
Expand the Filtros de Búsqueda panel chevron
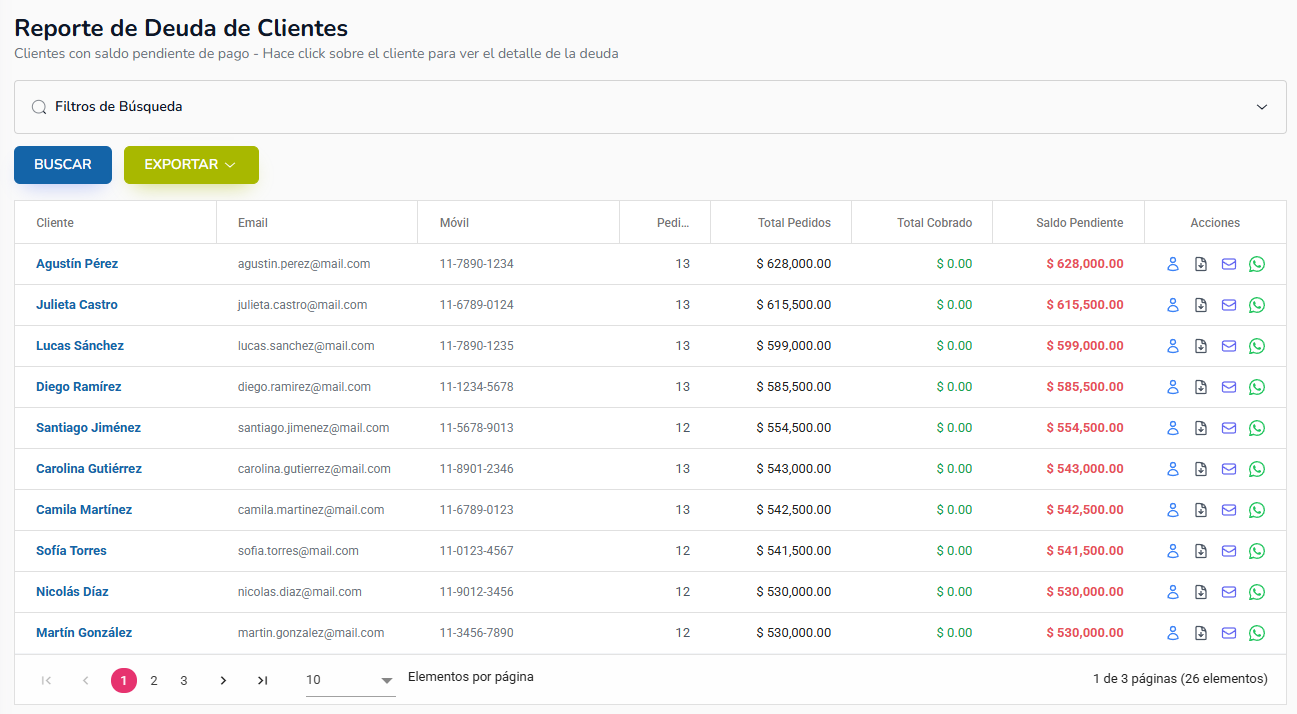(x=1262, y=107)
